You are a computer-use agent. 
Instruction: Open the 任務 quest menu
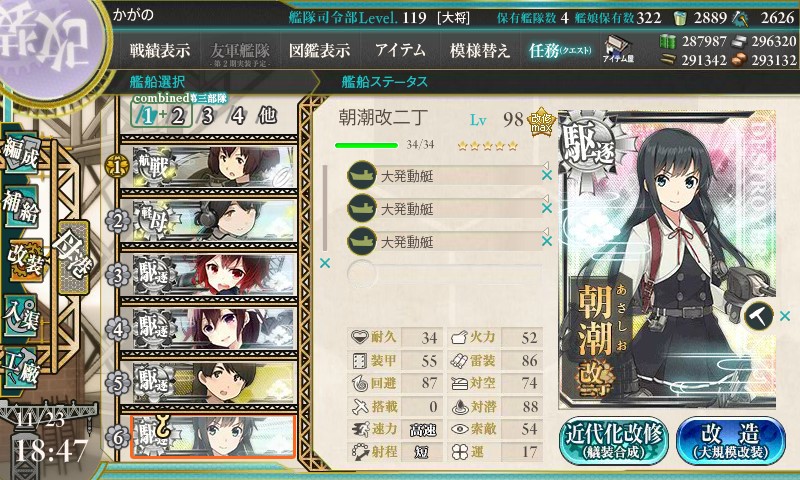(x=560, y=50)
